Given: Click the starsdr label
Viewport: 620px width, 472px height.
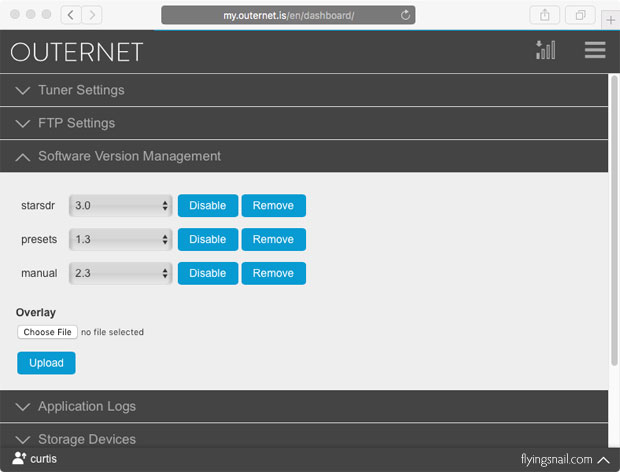Looking at the screenshot, I should [x=38, y=206].
